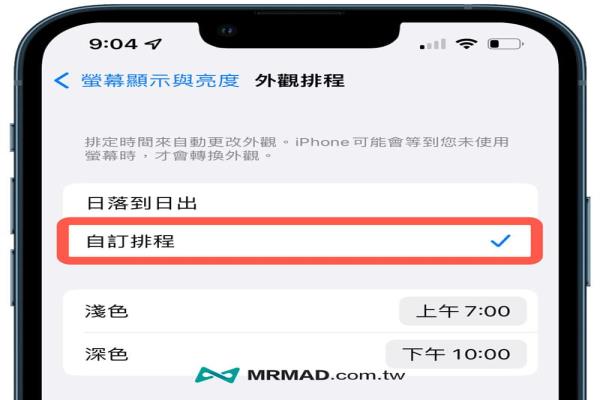Select the 自訂排程 custom schedule option
Viewport: 600px width, 400px height.
coord(300,241)
